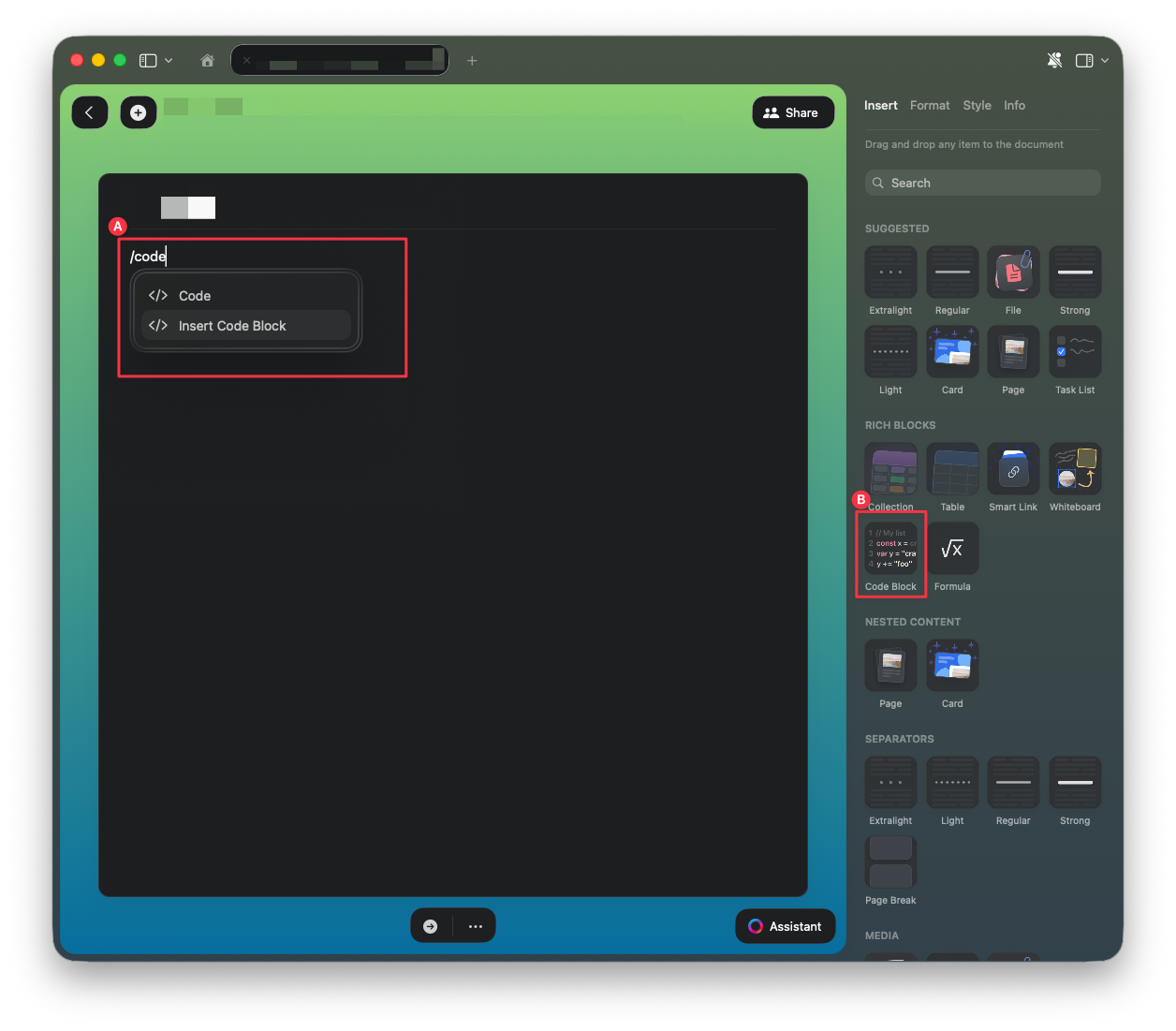Add a Whiteboard to the document
Screen dimensions: 1176x1031
coord(1074,468)
